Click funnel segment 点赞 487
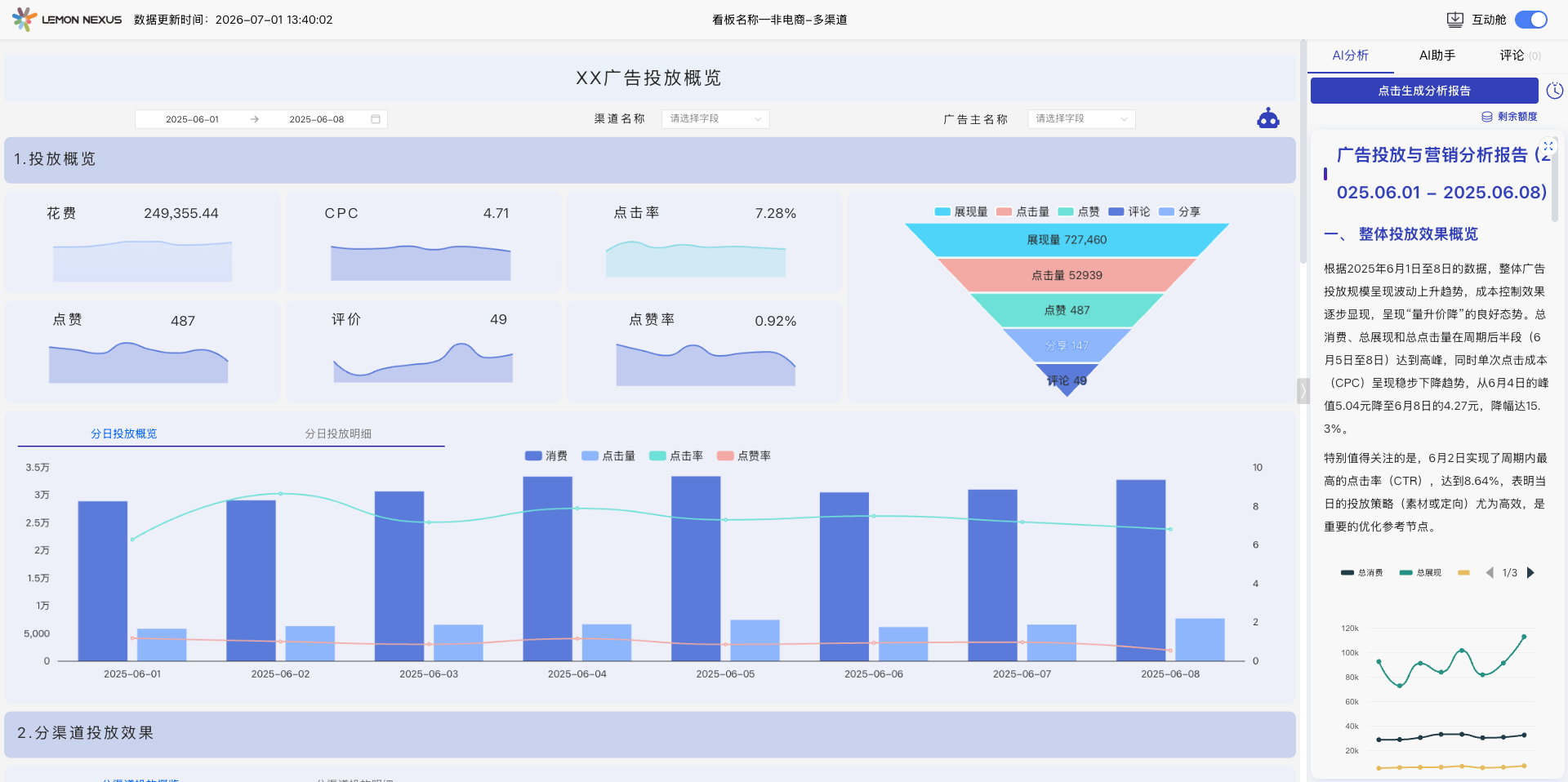The width and height of the screenshot is (1568, 782). point(1067,310)
